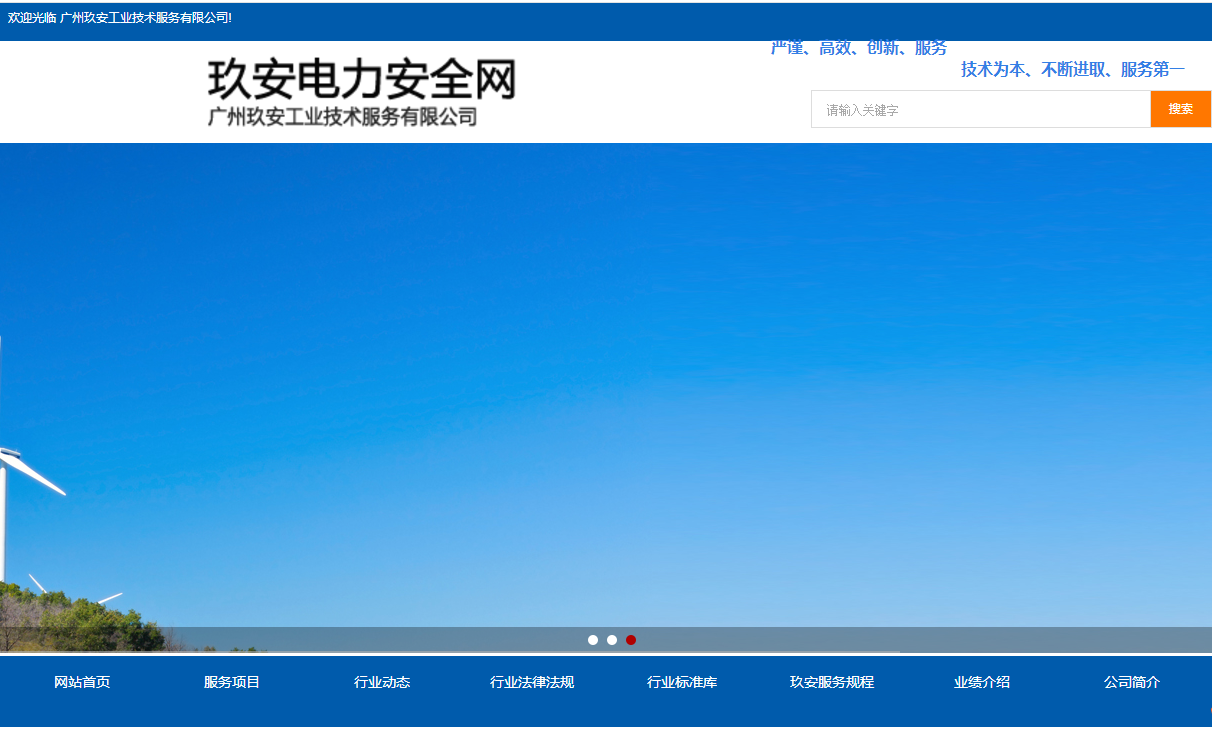The width and height of the screenshot is (1212, 735).
Task: Select the red active carousel dot
Action: click(631, 640)
